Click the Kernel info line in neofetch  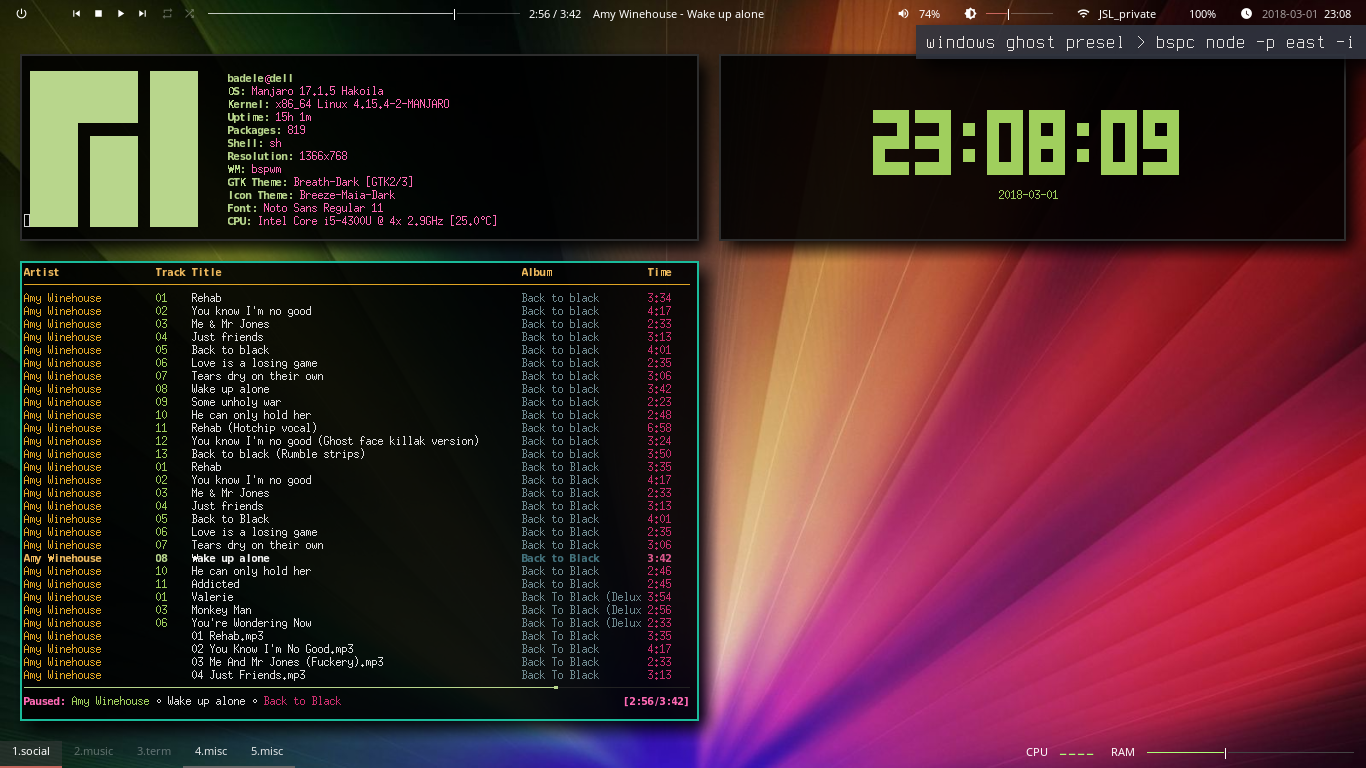point(338,104)
